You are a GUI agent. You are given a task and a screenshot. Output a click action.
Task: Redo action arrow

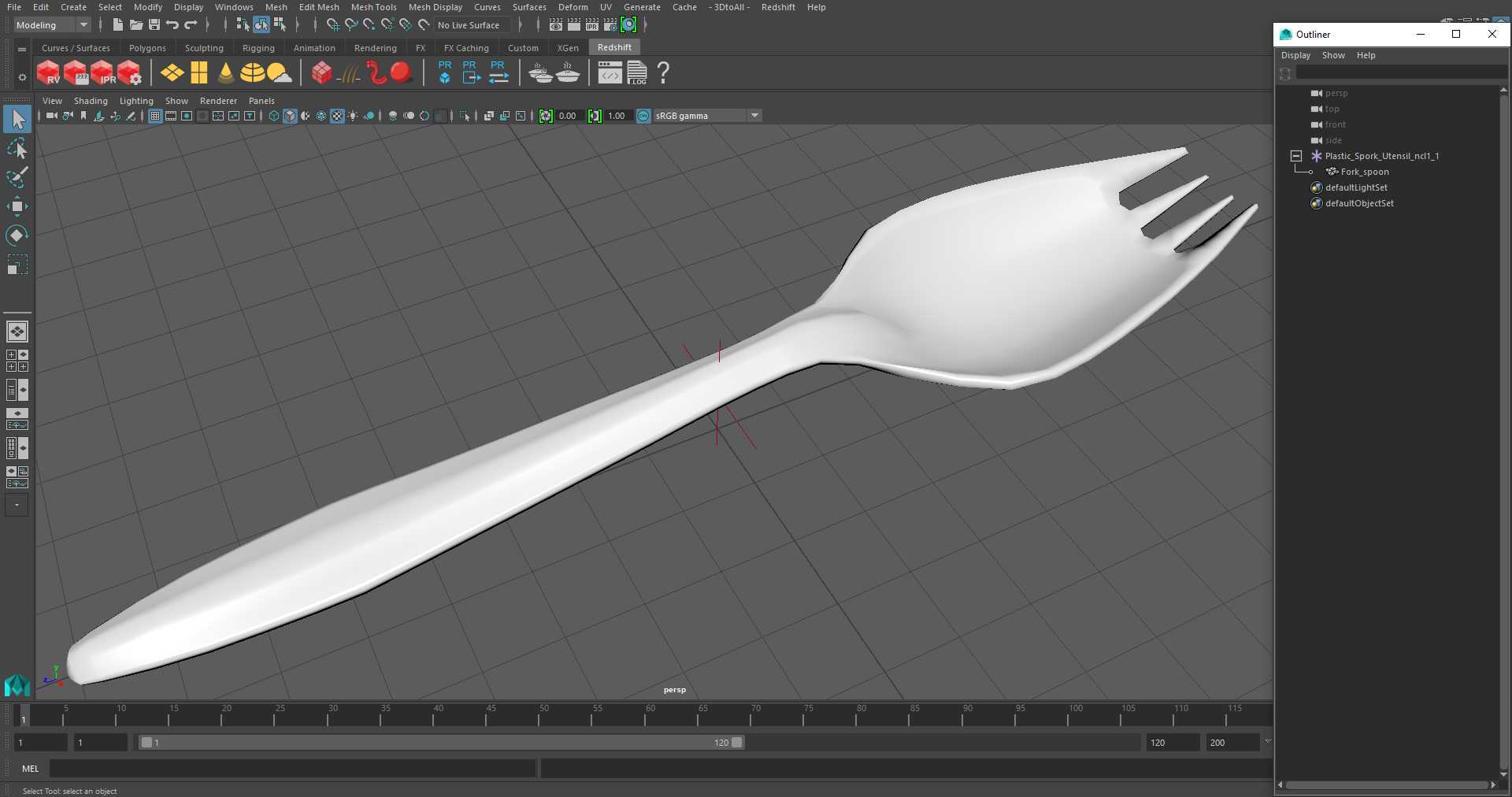tap(191, 25)
